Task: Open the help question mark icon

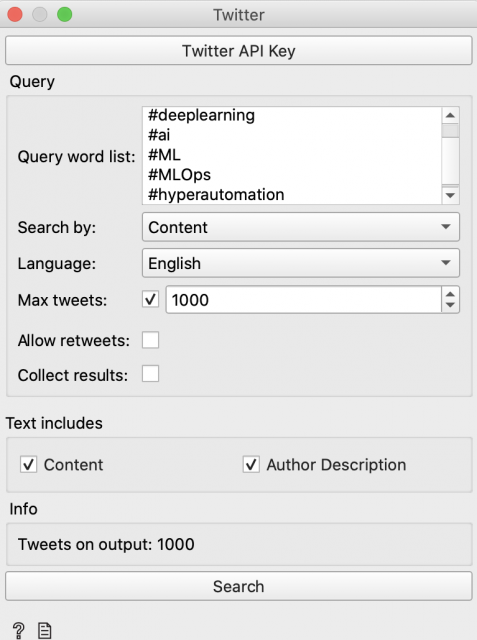Action: point(18,631)
